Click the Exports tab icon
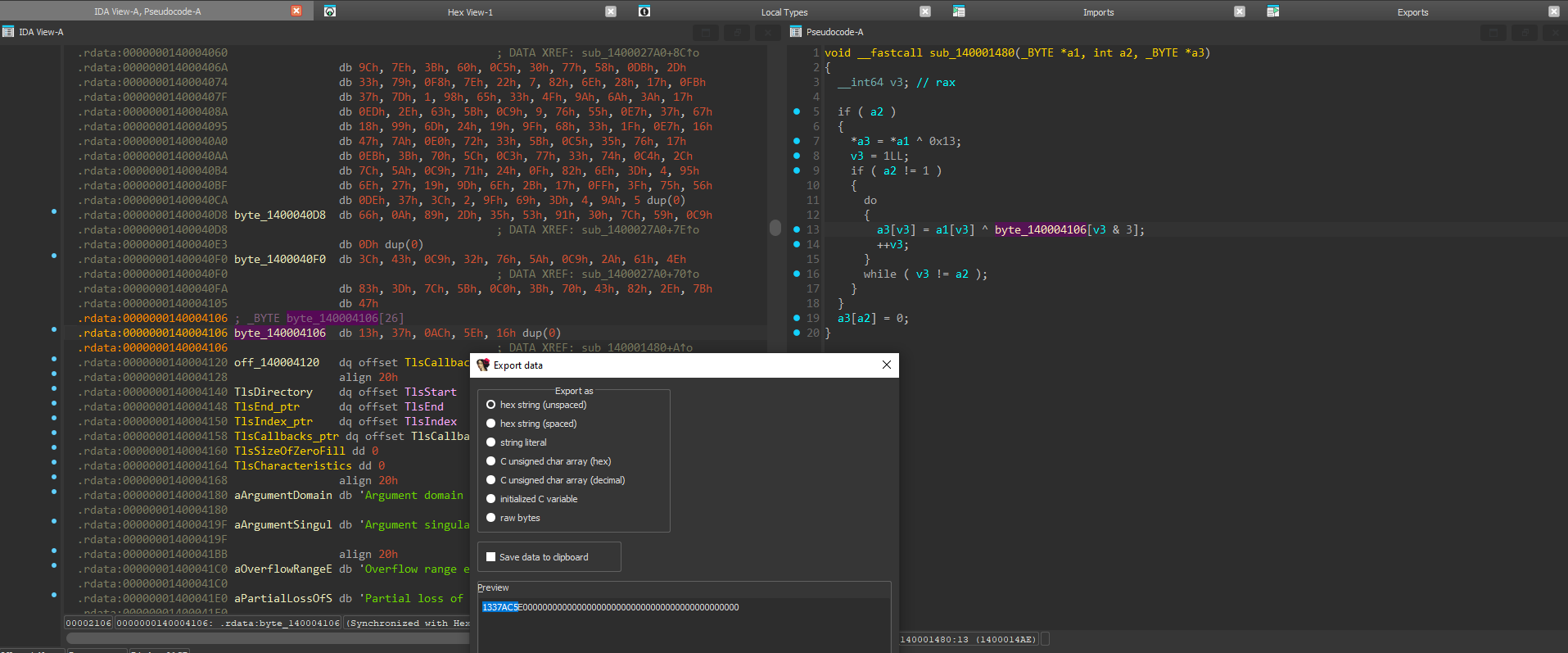The image size is (1568, 653). pyautogui.click(x=1273, y=11)
